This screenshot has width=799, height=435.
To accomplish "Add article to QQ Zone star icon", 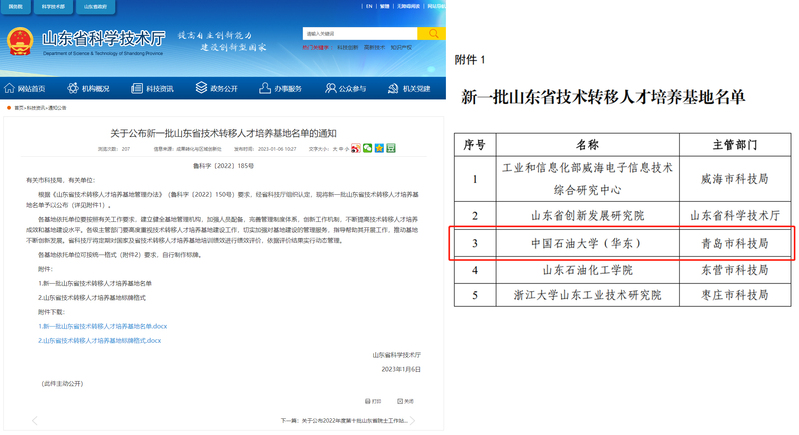I will click(379, 149).
